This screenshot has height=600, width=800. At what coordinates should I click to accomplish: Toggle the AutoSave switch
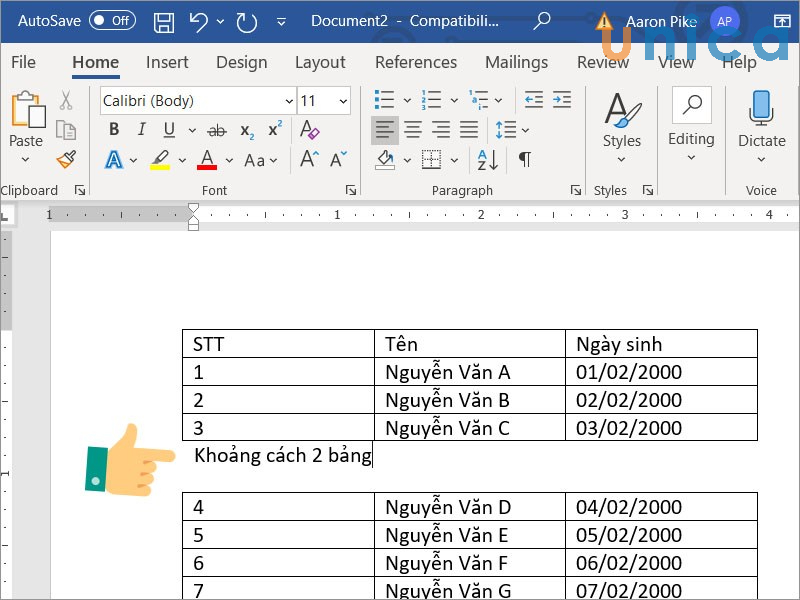pos(111,21)
